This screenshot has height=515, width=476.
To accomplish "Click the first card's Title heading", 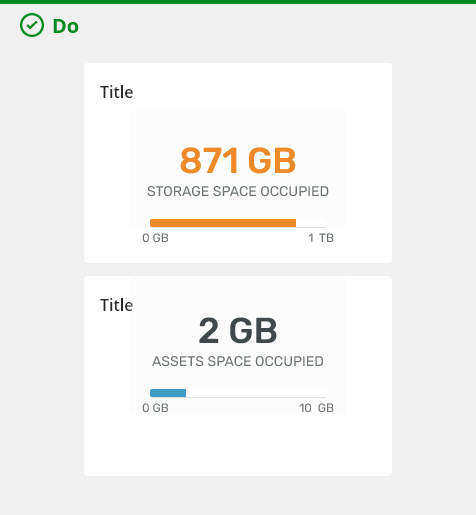I will [x=116, y=92].
